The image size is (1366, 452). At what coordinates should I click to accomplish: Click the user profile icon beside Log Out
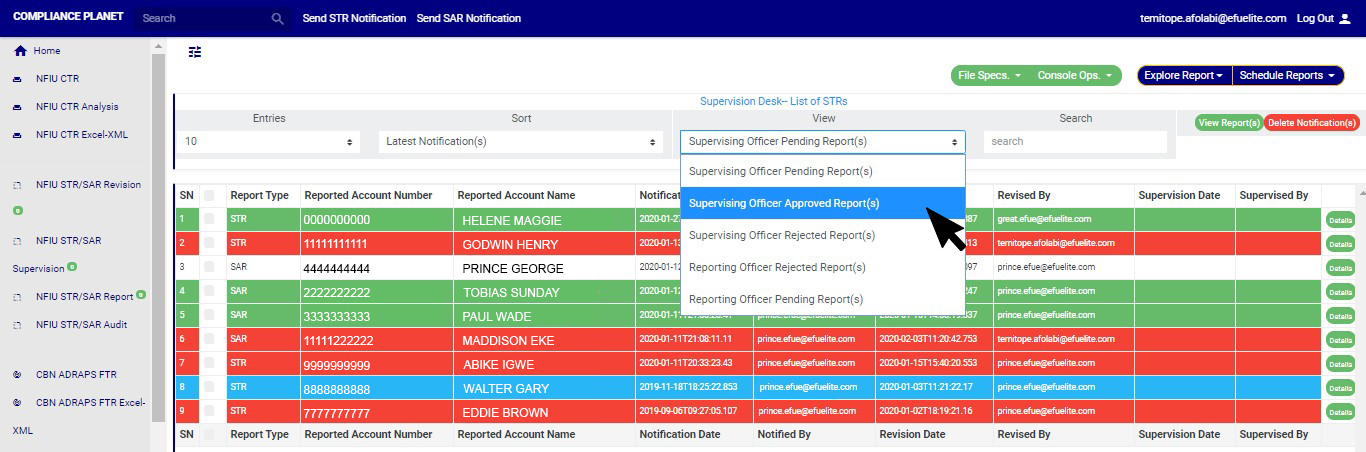[x=1344, y=18]
